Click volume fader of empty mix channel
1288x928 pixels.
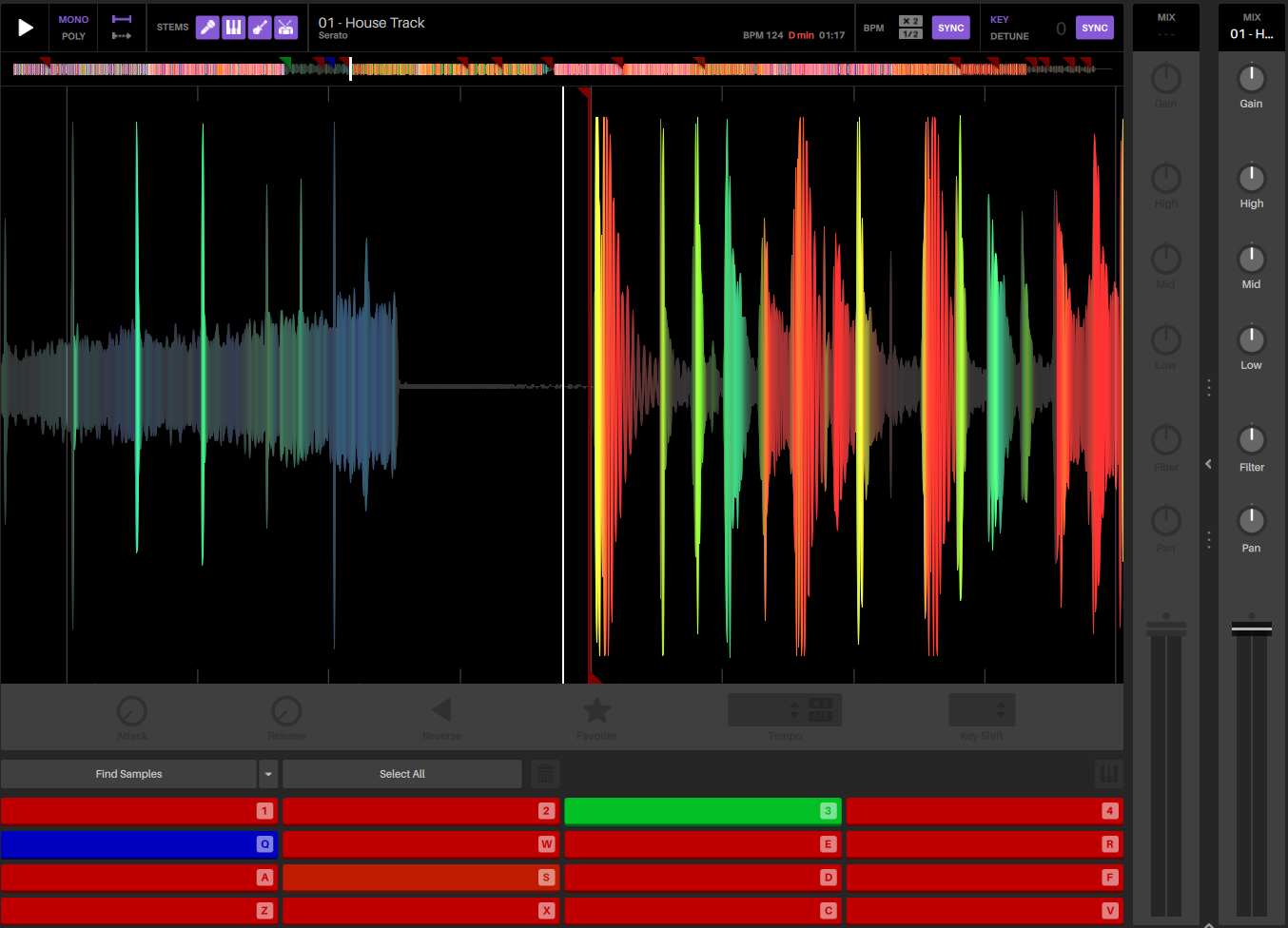1166,628
